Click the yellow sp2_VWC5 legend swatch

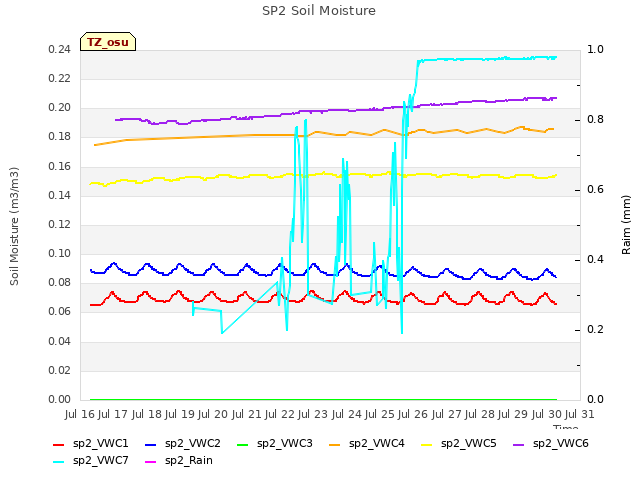427,444
